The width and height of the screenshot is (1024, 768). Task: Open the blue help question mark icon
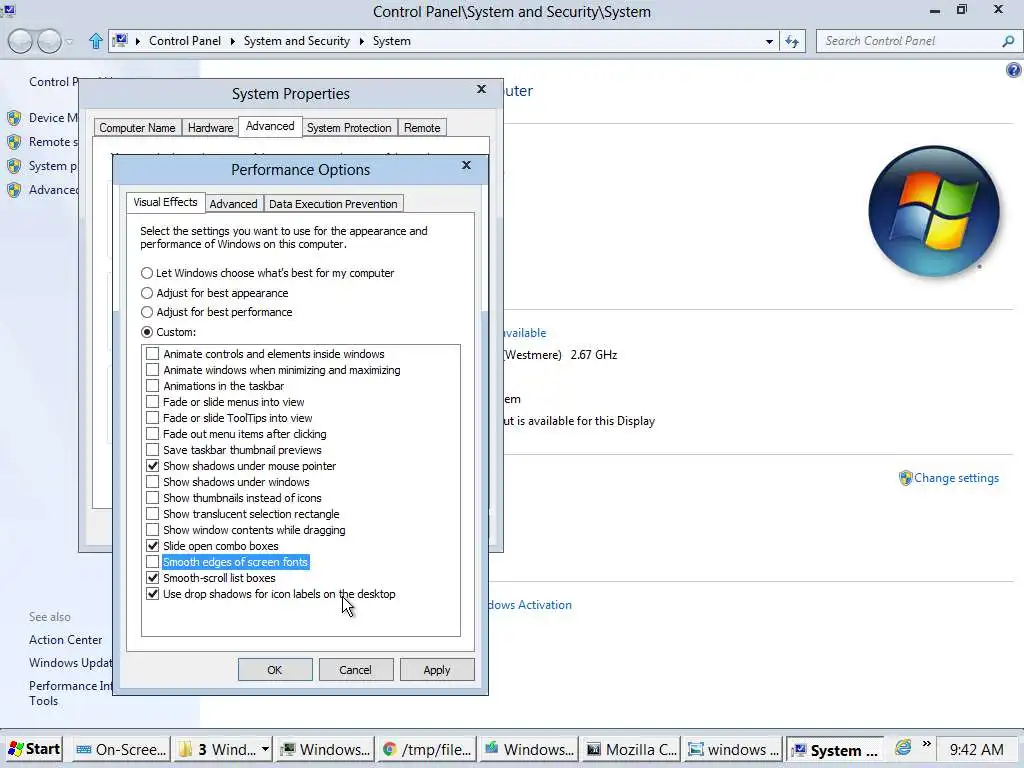[x=1014, y=70]
